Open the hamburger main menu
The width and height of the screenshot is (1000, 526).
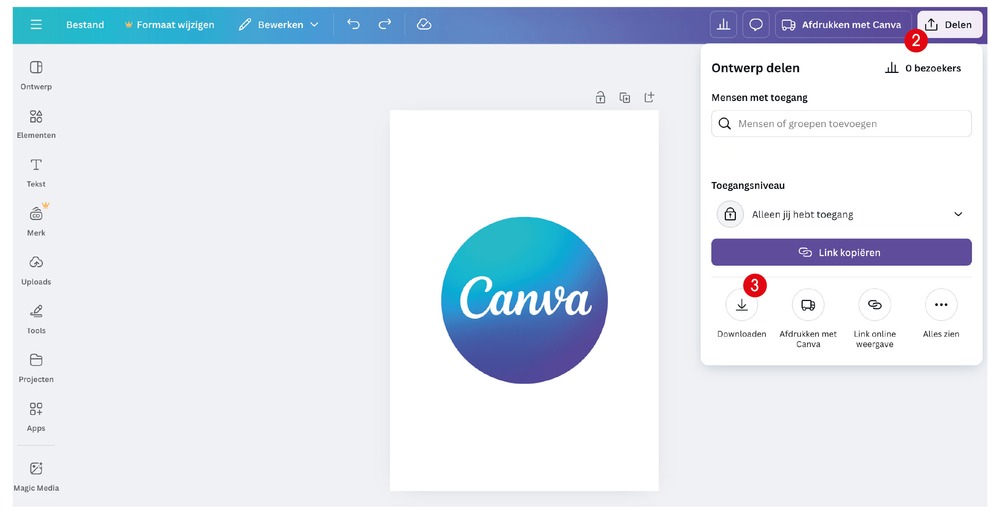[x=36, y=24]
